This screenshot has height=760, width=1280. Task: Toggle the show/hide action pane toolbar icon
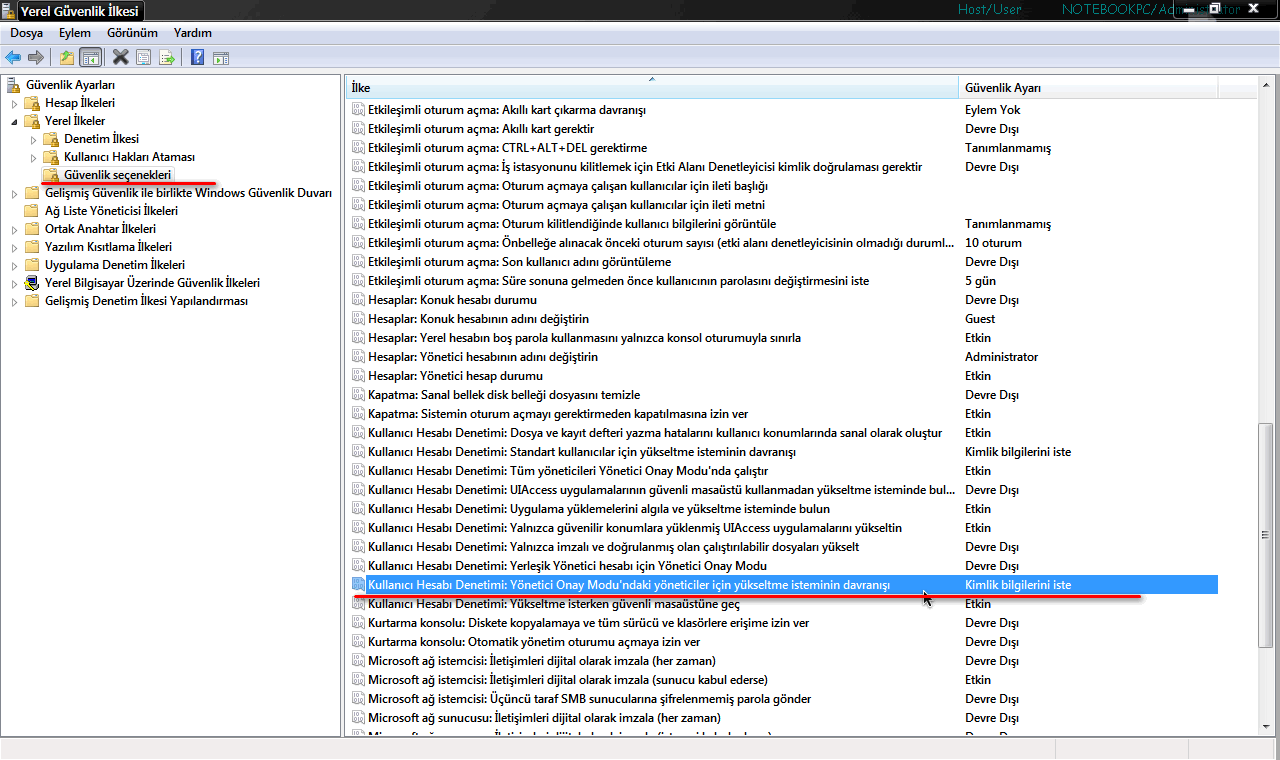tap(221, 58)
